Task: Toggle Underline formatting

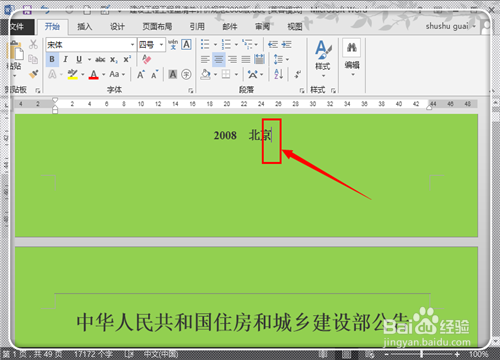Action: point(79,59)
